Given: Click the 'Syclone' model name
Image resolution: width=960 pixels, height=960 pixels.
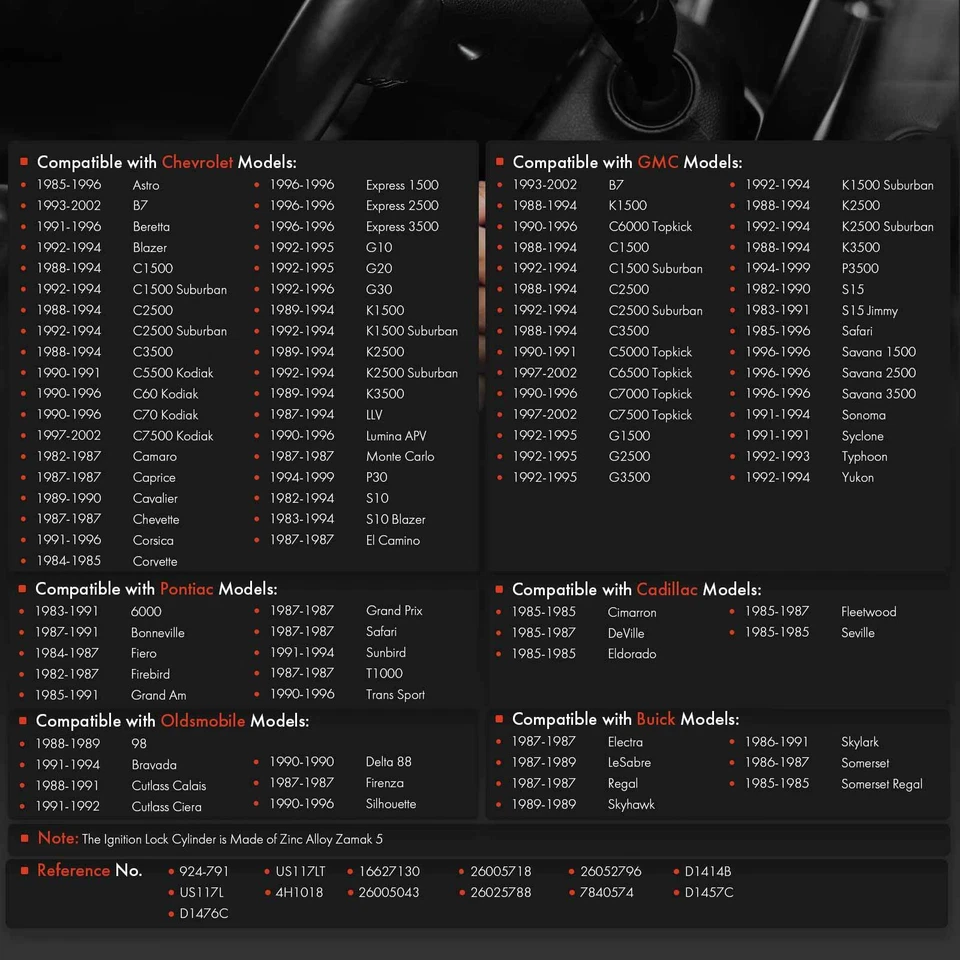Looking at the screenshot, I should (x=862, y=436).
